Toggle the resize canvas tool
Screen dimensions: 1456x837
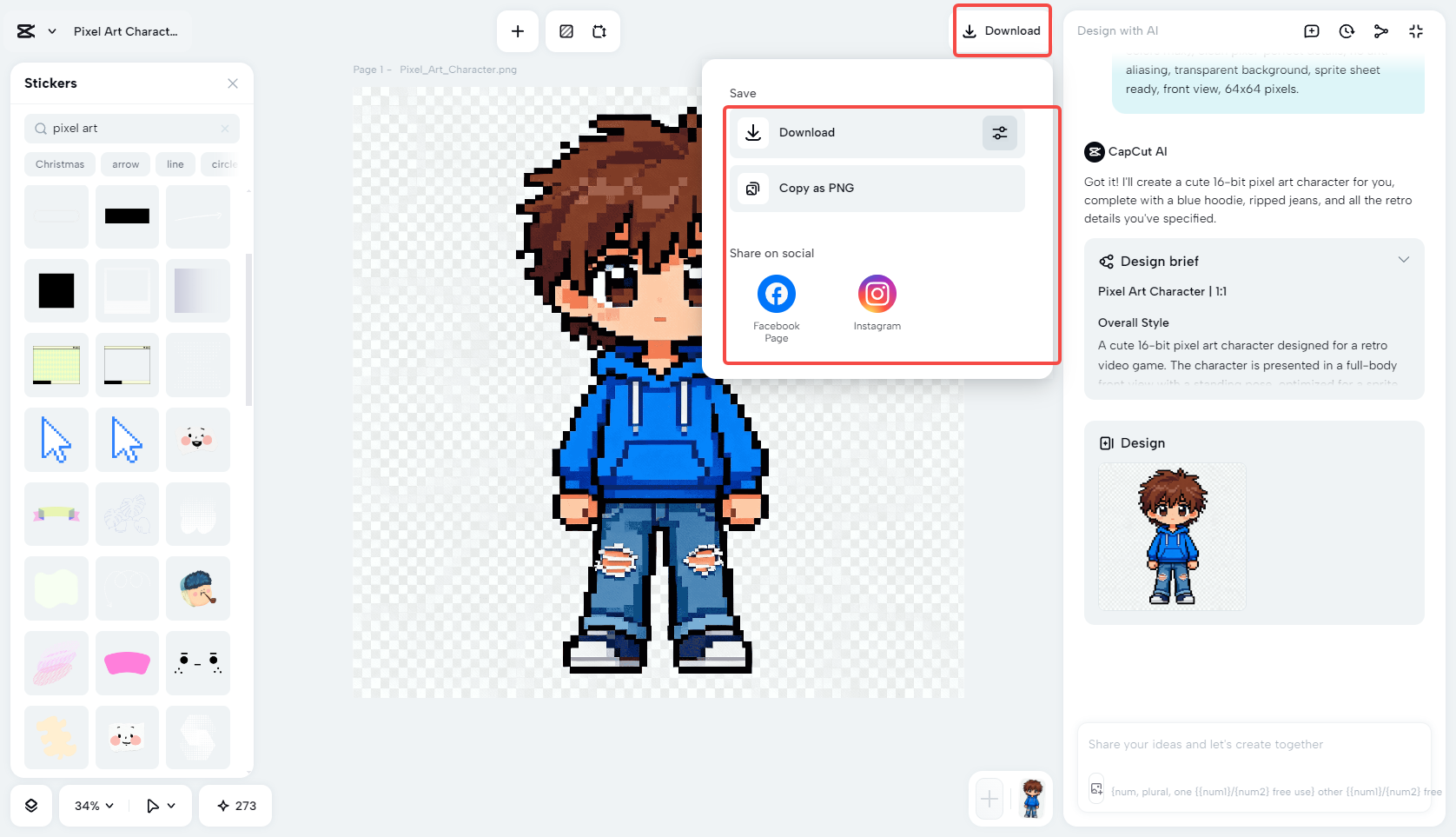click(599, 31)
